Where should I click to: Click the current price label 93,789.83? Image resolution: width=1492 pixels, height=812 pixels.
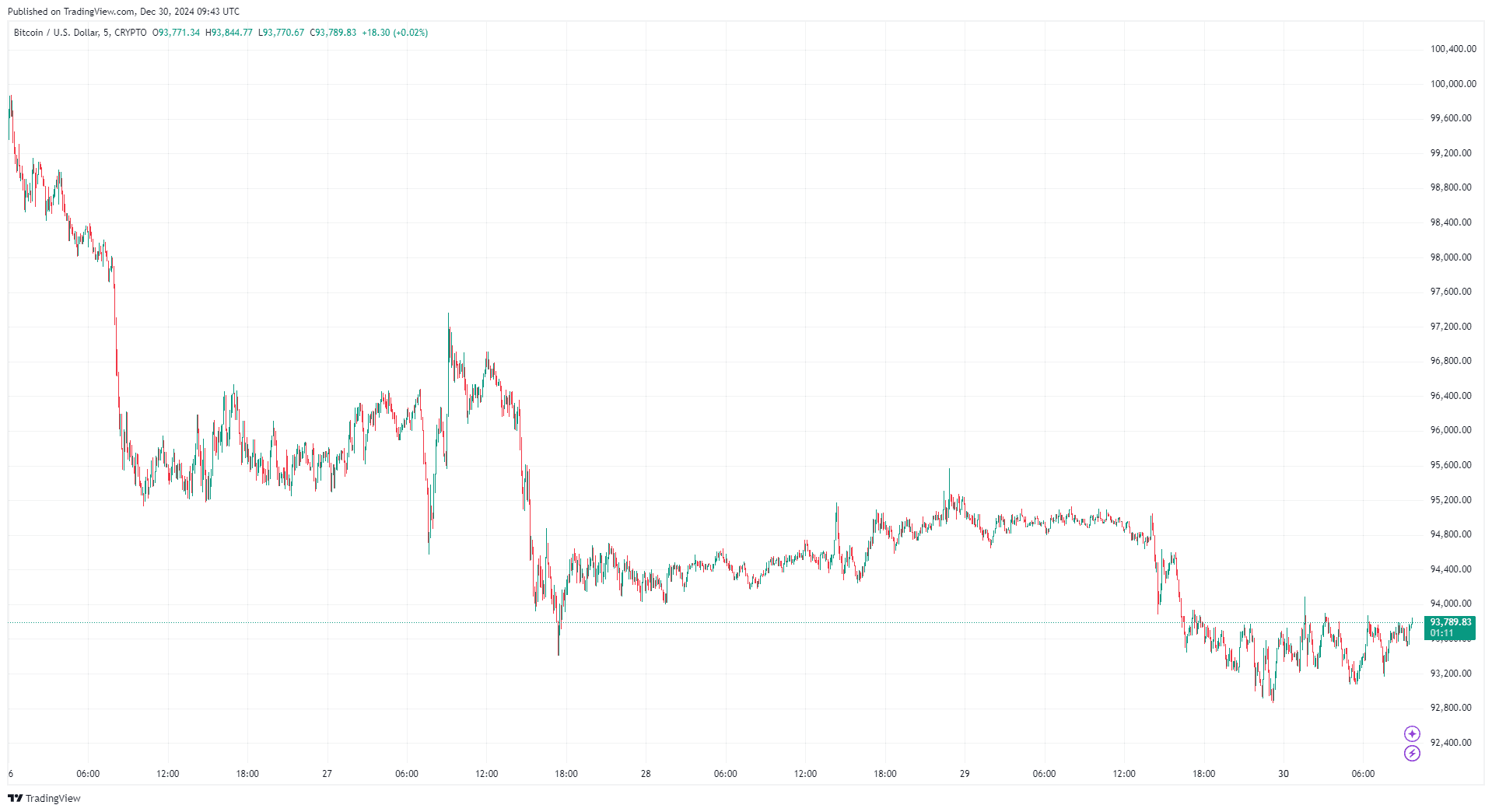[x=1450, y=622]
